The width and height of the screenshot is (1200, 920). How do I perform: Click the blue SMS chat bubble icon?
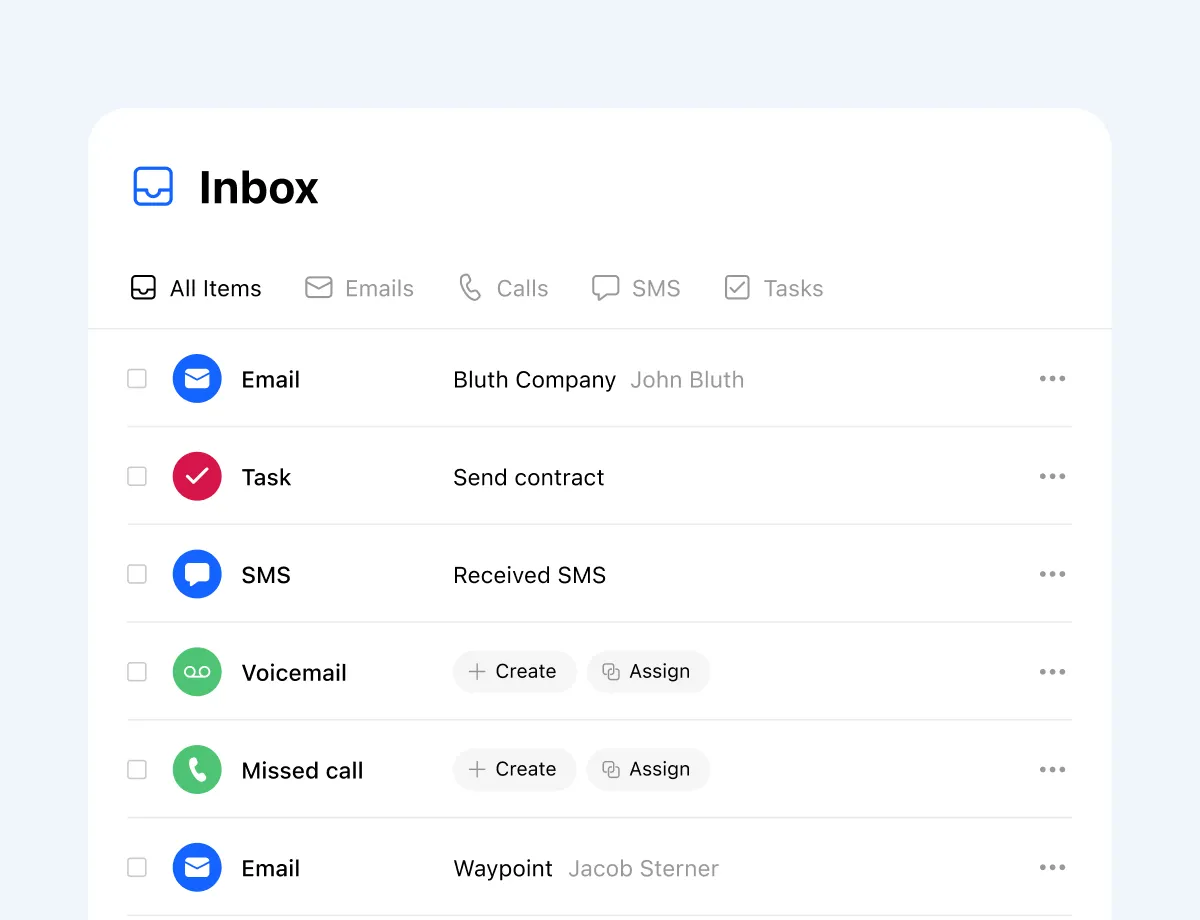click(x=197, y=575)
